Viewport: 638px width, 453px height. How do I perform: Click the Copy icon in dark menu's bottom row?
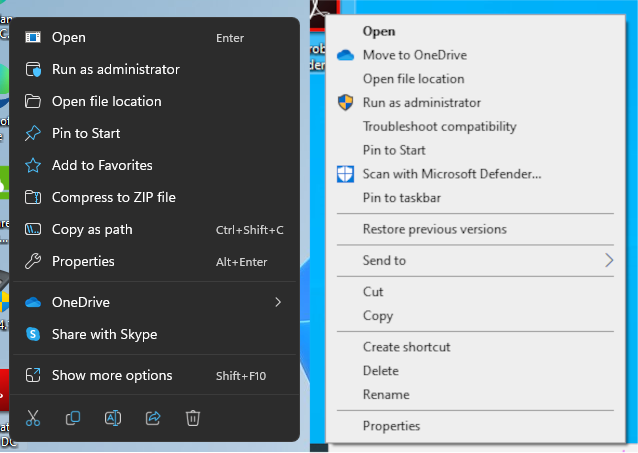(73, 418)
